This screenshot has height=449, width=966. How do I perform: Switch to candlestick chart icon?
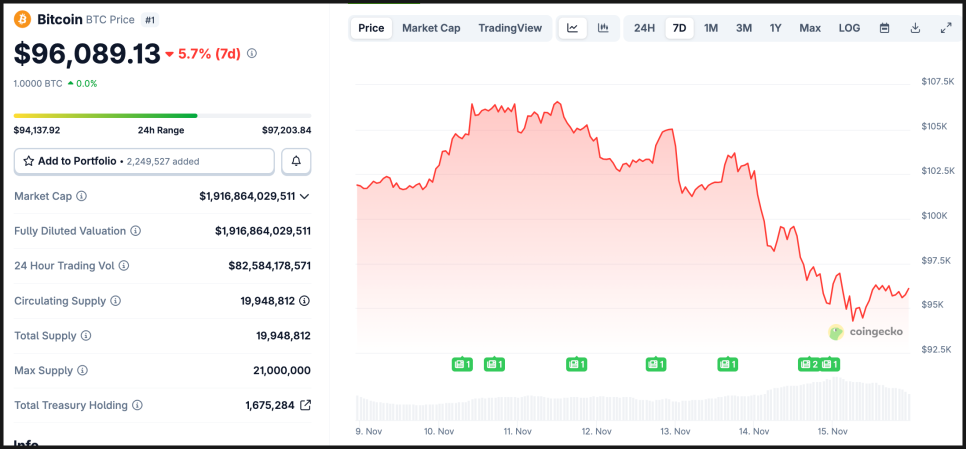click(603, 28)
